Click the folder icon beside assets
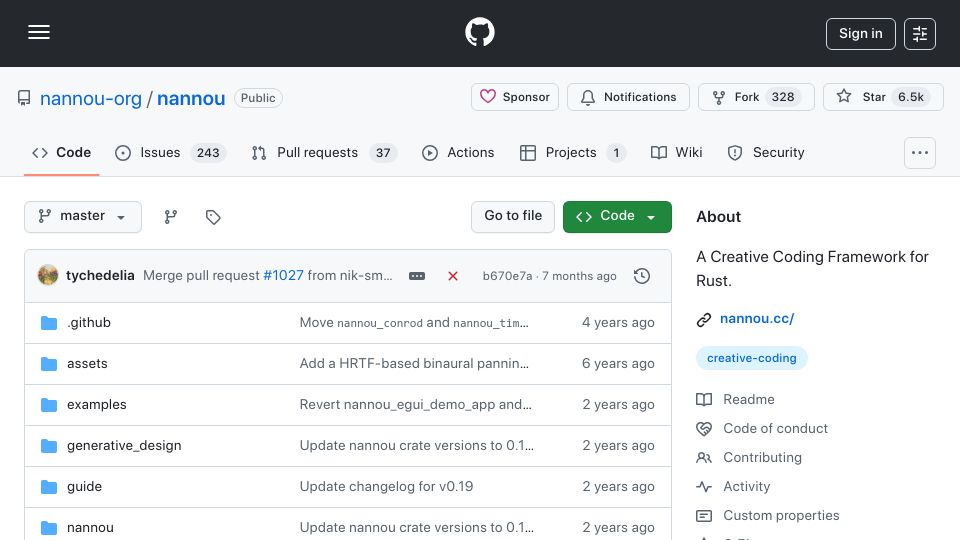960x540 pixels. tap(49, 364)
